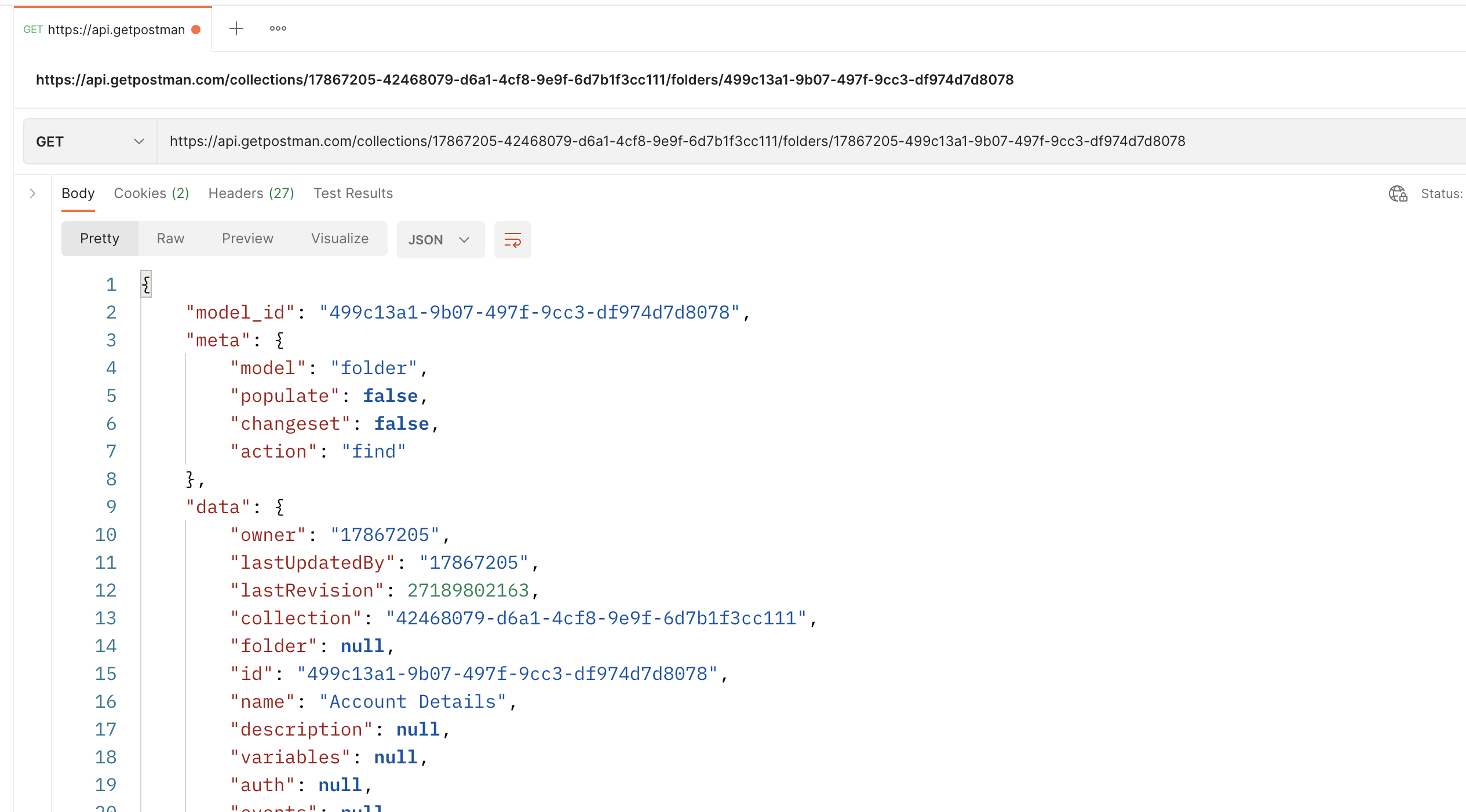Select the Body response tab
The width and height of the screenshot is (1466, 812).
point(78,193)
